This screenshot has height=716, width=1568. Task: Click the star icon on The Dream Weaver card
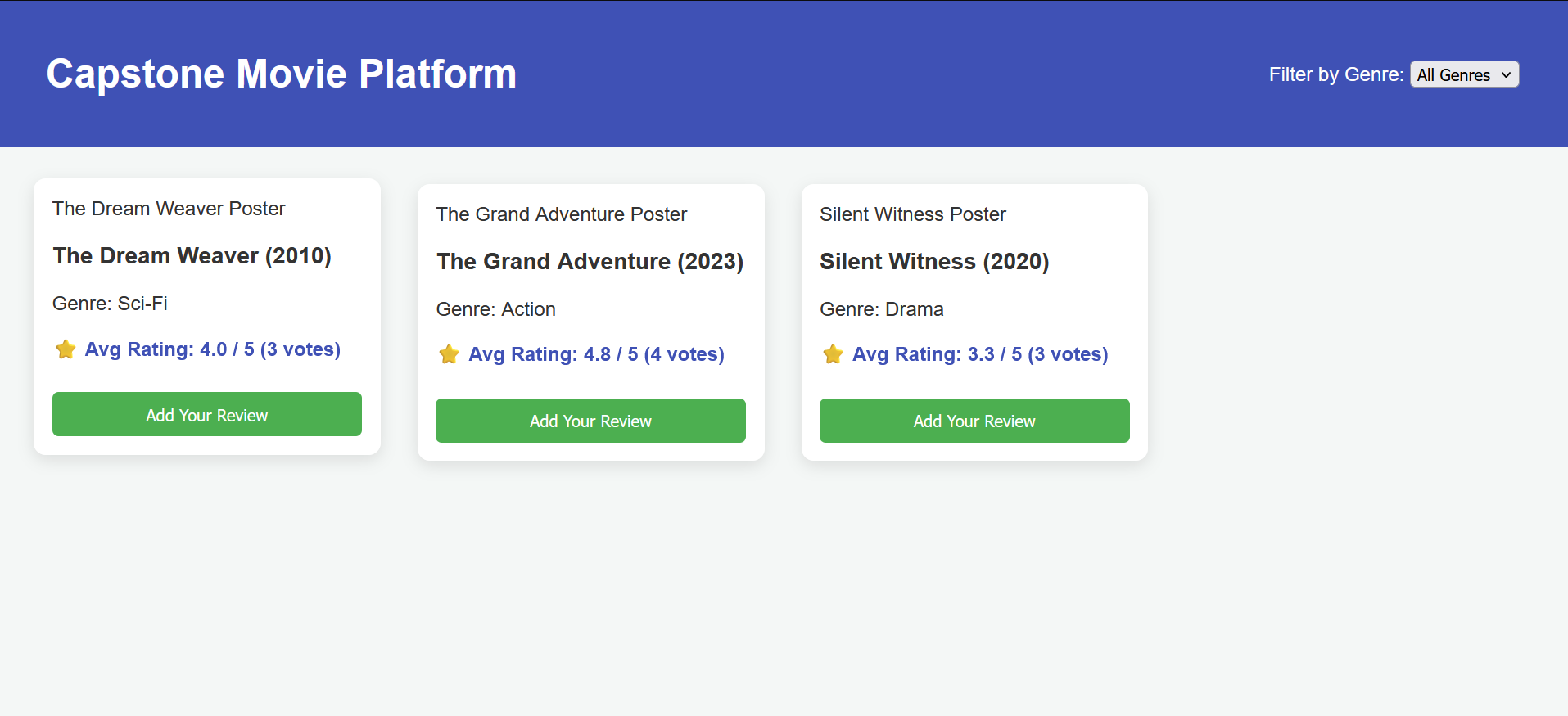(x=66, y=350)
